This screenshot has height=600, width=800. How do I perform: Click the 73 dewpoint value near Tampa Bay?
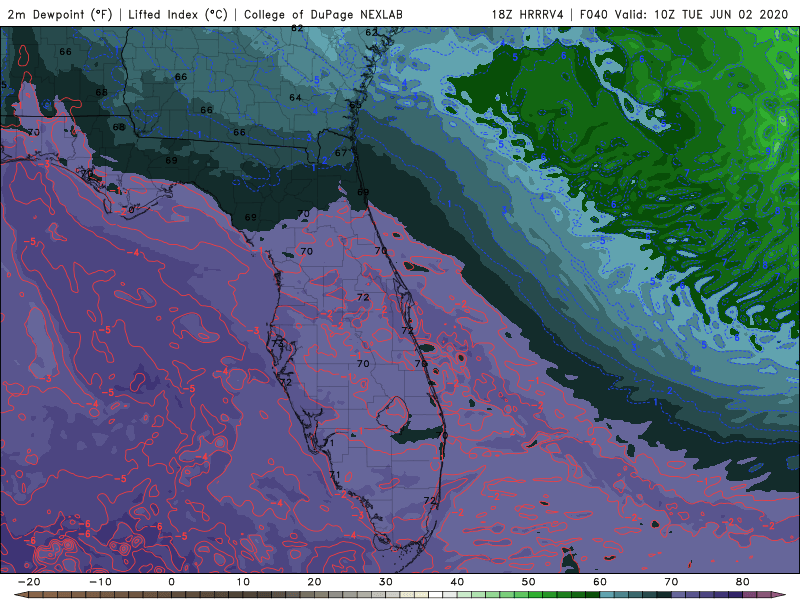click(278, 343)
